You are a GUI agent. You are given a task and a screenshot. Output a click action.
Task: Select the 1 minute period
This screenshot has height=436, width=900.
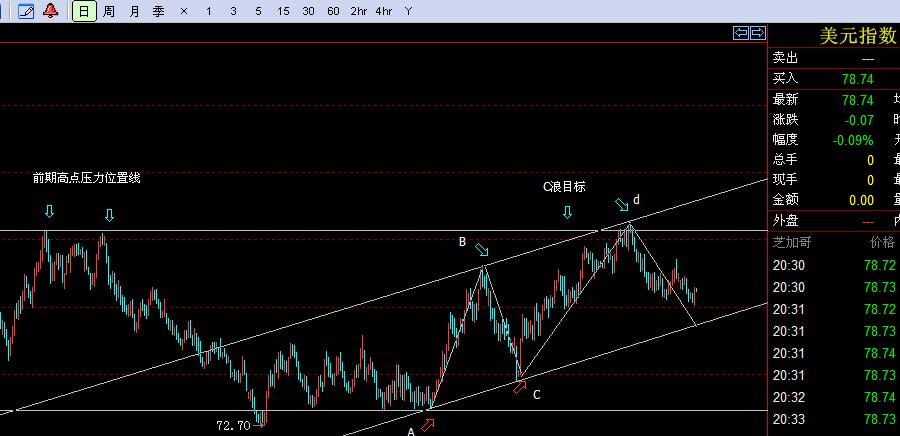click(x=209, y=11)
